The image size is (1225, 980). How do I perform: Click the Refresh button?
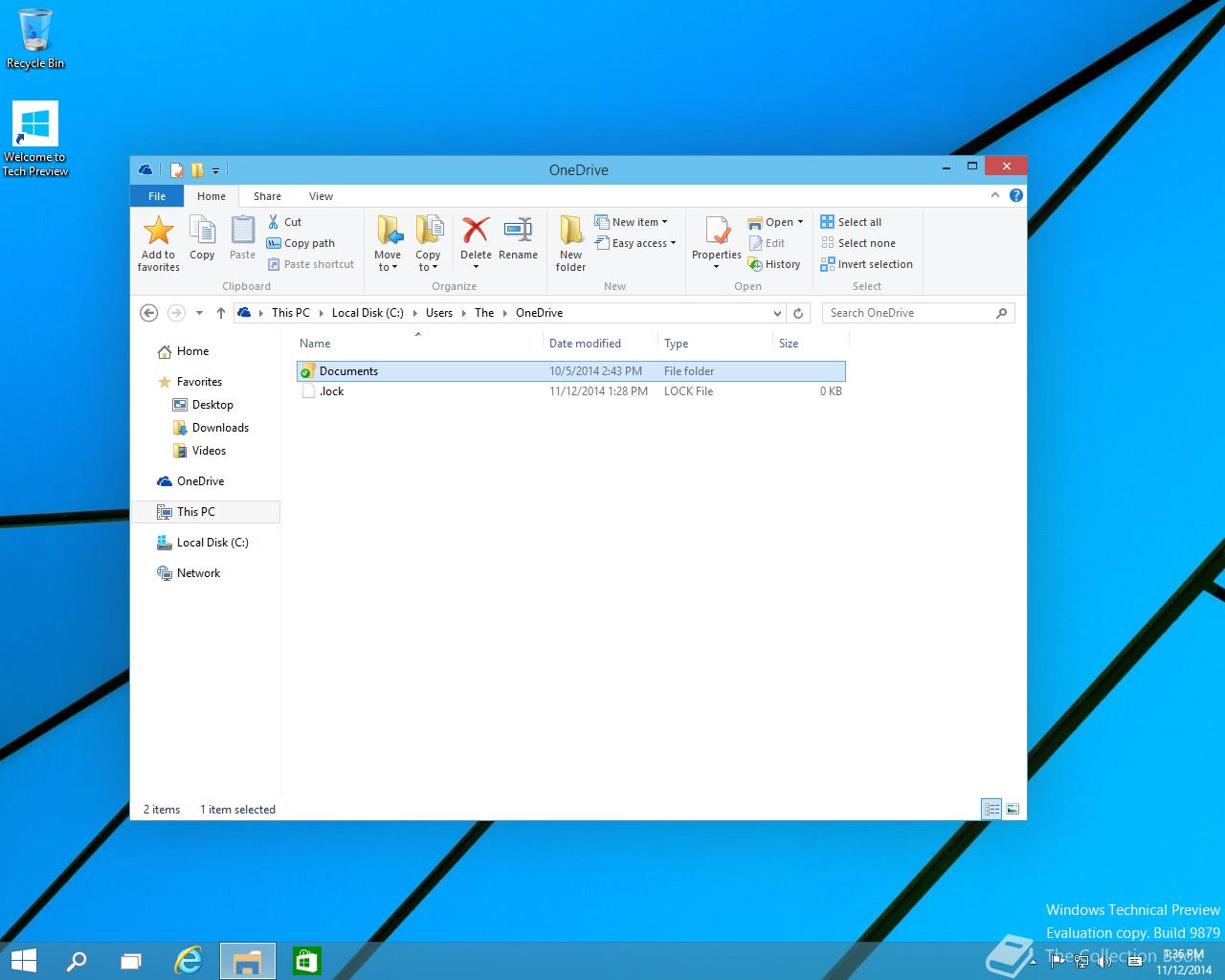coord(798,313)
